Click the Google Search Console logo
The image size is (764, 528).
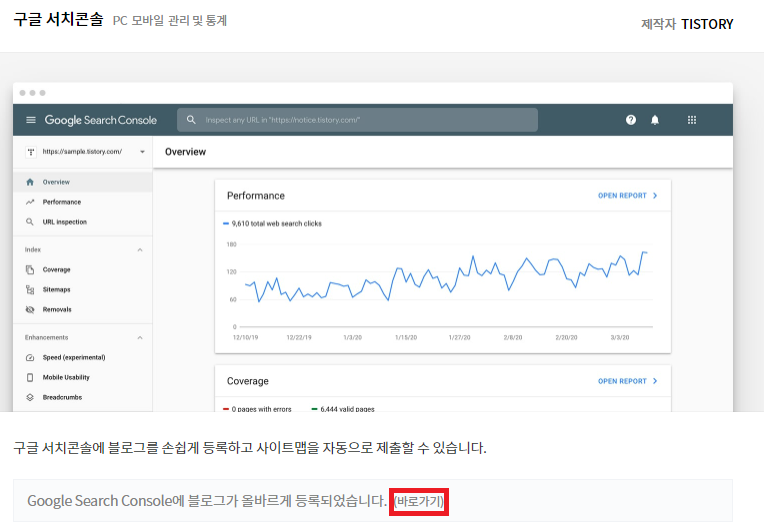pyautogui.click(x=100, y=120)
